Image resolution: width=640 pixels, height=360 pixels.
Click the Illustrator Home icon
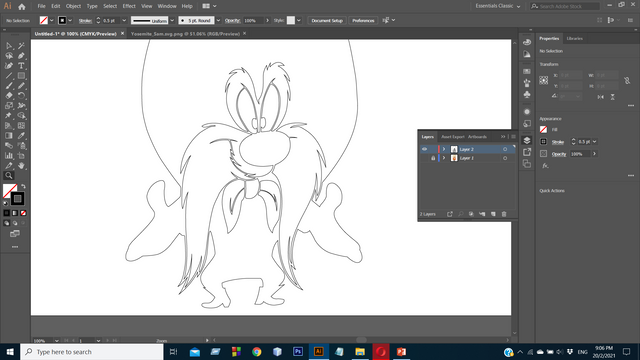(22, 6)
